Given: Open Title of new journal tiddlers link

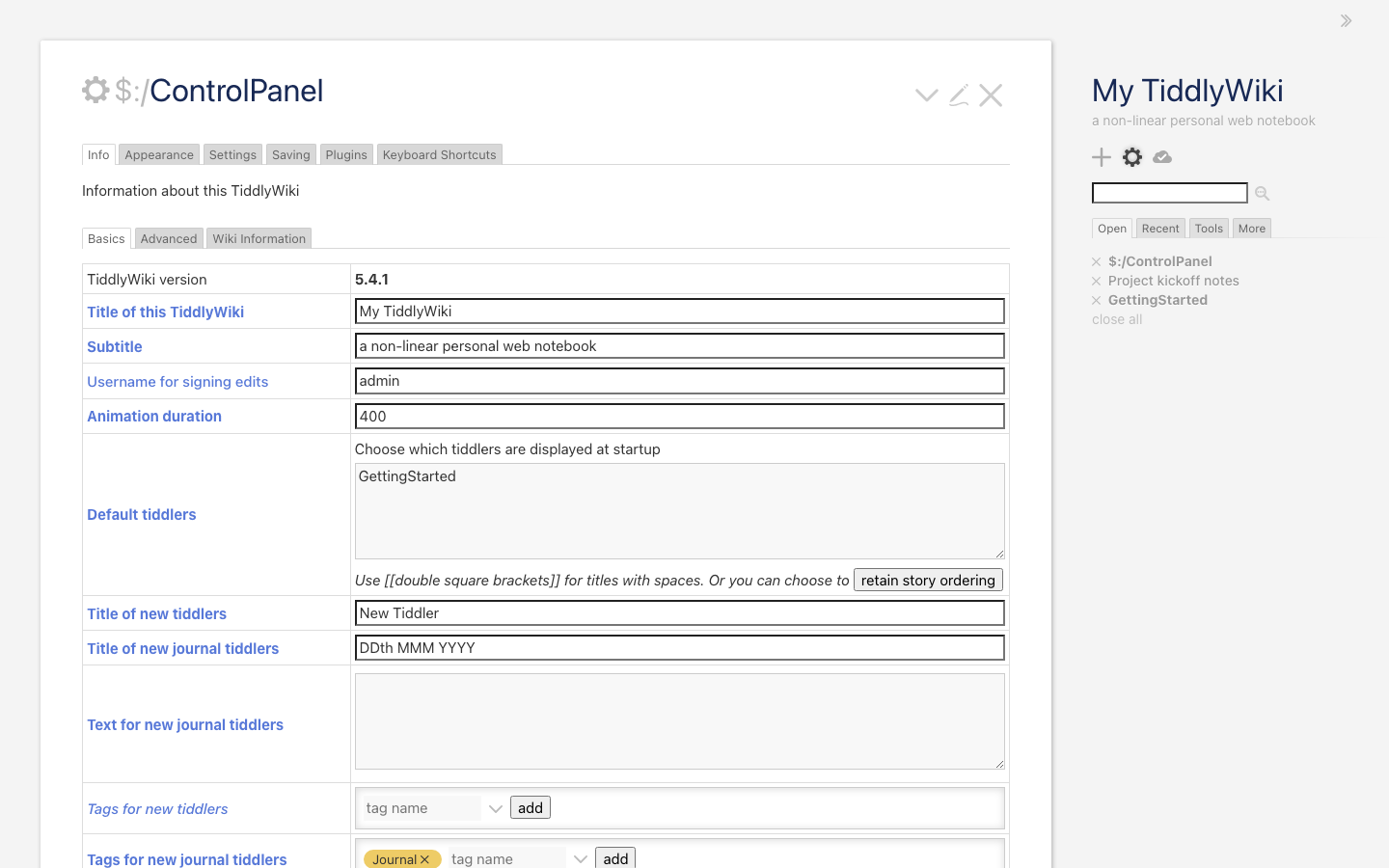Looking at the screenshot, I should coord(183,648).
